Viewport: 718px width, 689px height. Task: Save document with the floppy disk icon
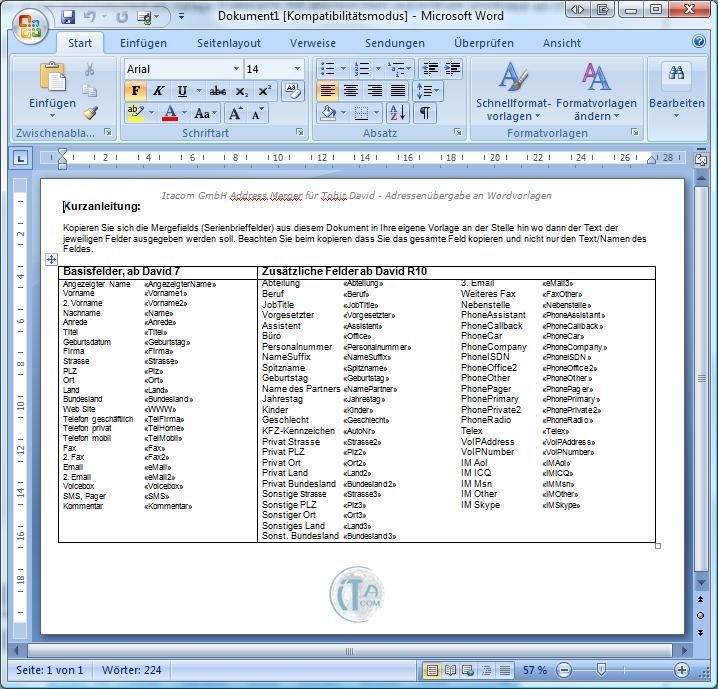(68, 17)
